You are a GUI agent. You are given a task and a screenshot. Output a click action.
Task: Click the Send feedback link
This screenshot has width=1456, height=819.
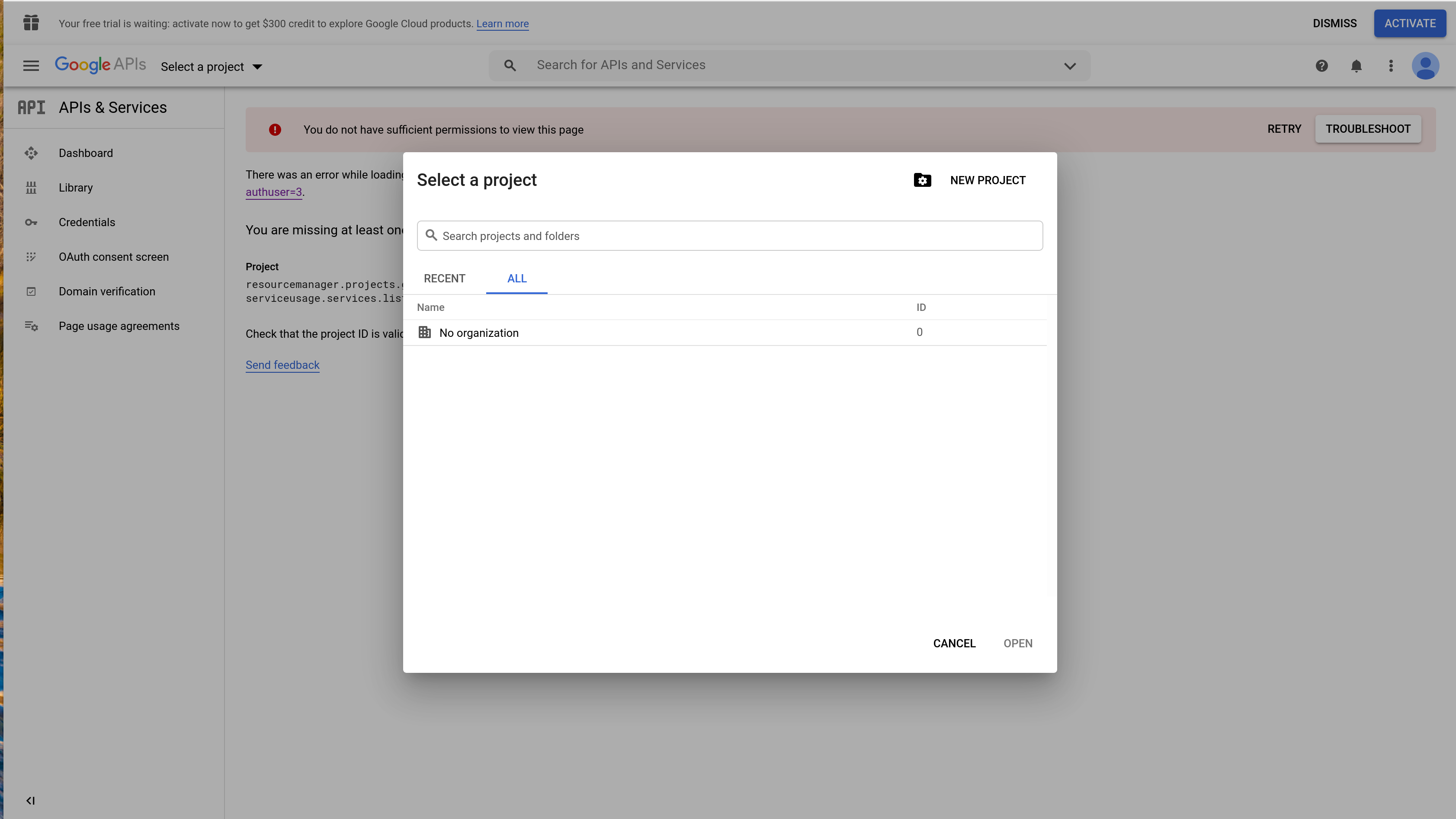pyautogui.click(x=283, y=365)
